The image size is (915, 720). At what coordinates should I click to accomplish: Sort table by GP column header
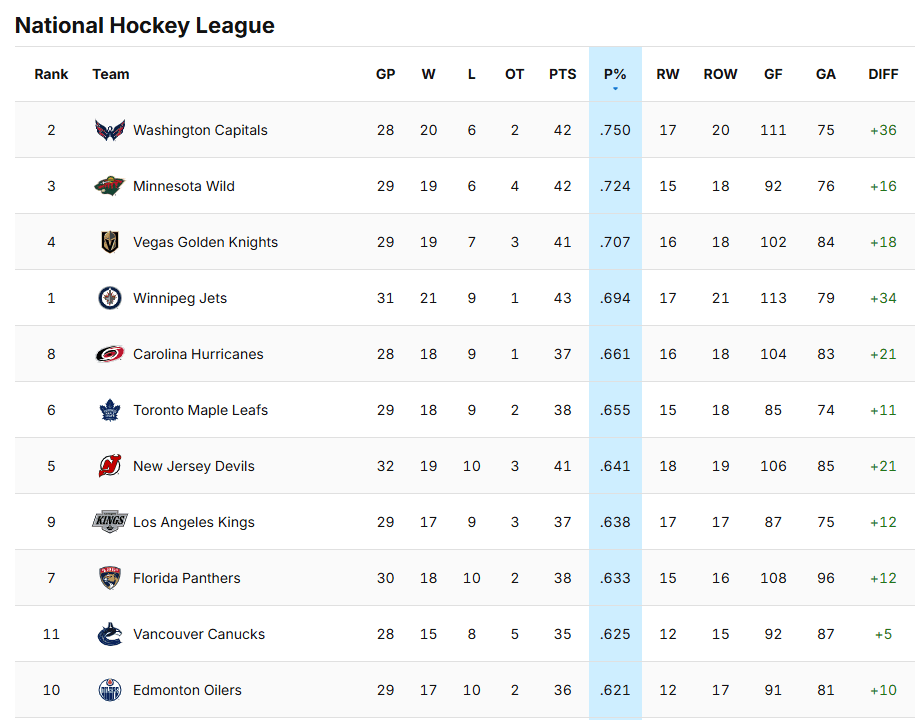(x=385, y=74)
